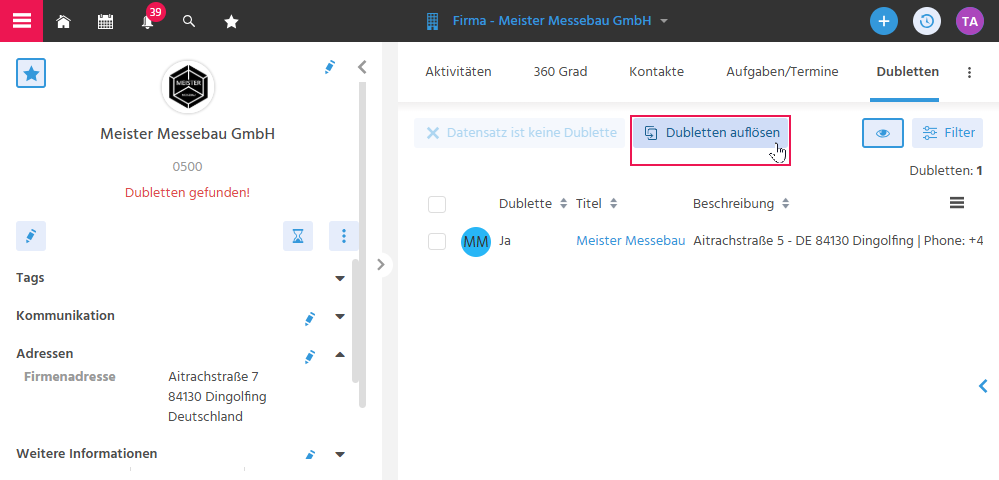Click Datensatz ist keine Dublette button
Viewport: 999px width, 480px height.
tap(521, 133)
